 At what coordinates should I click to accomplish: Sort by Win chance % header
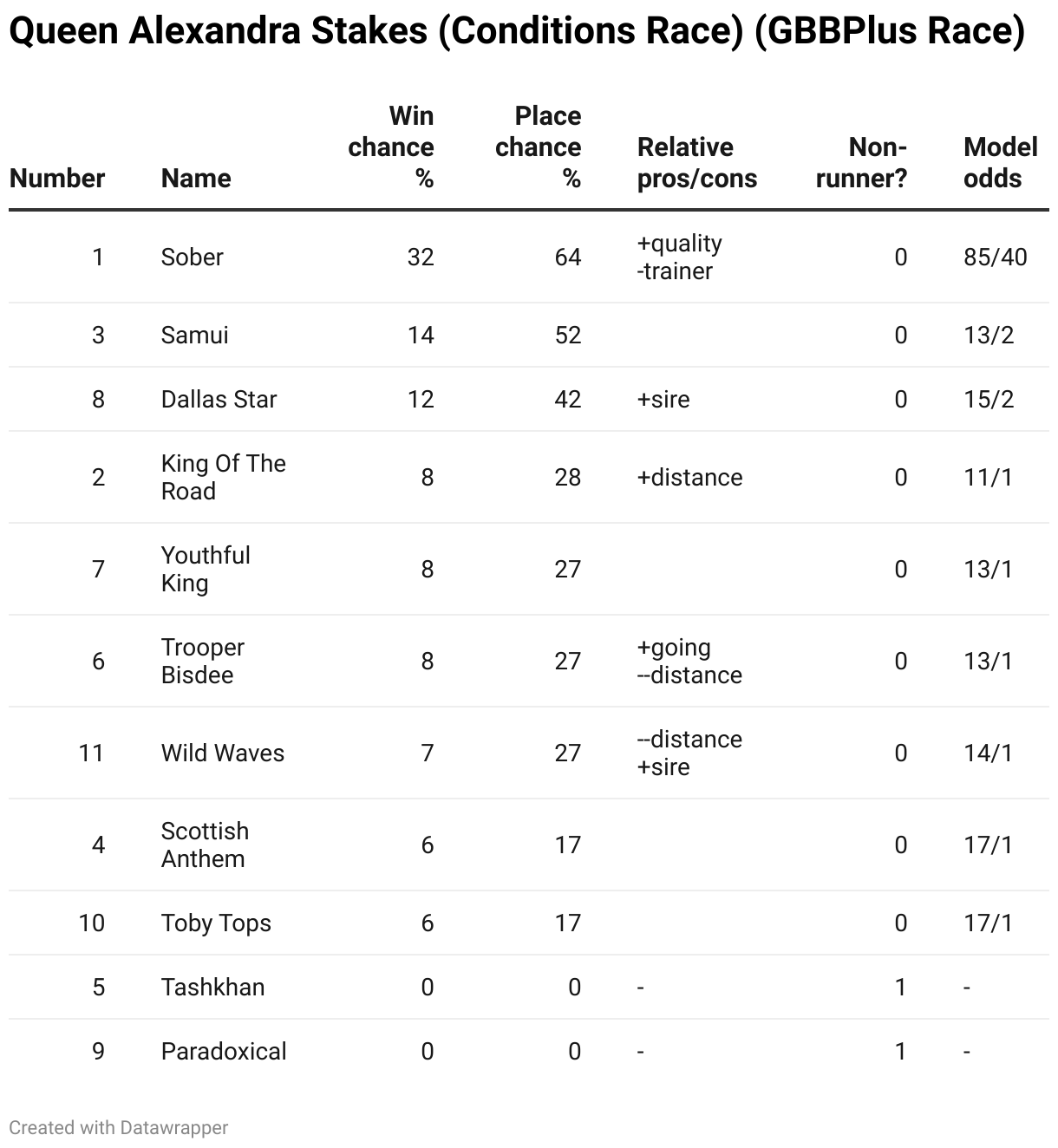click(x=391, y=147)
